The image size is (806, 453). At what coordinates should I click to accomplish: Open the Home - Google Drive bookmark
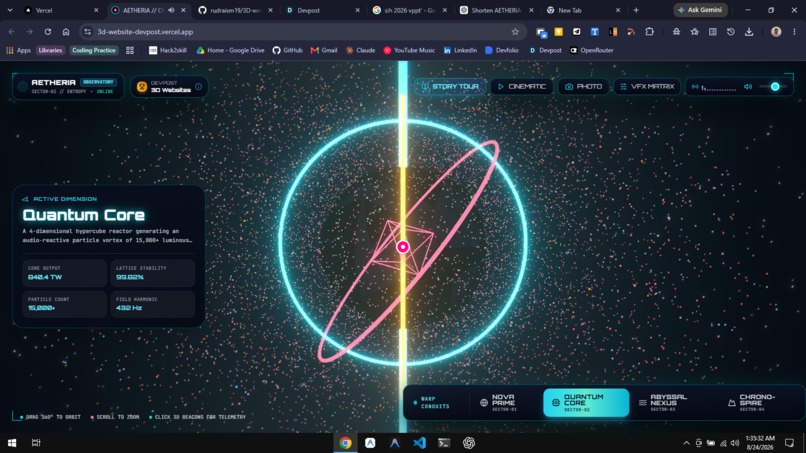(x=230, y=50)
